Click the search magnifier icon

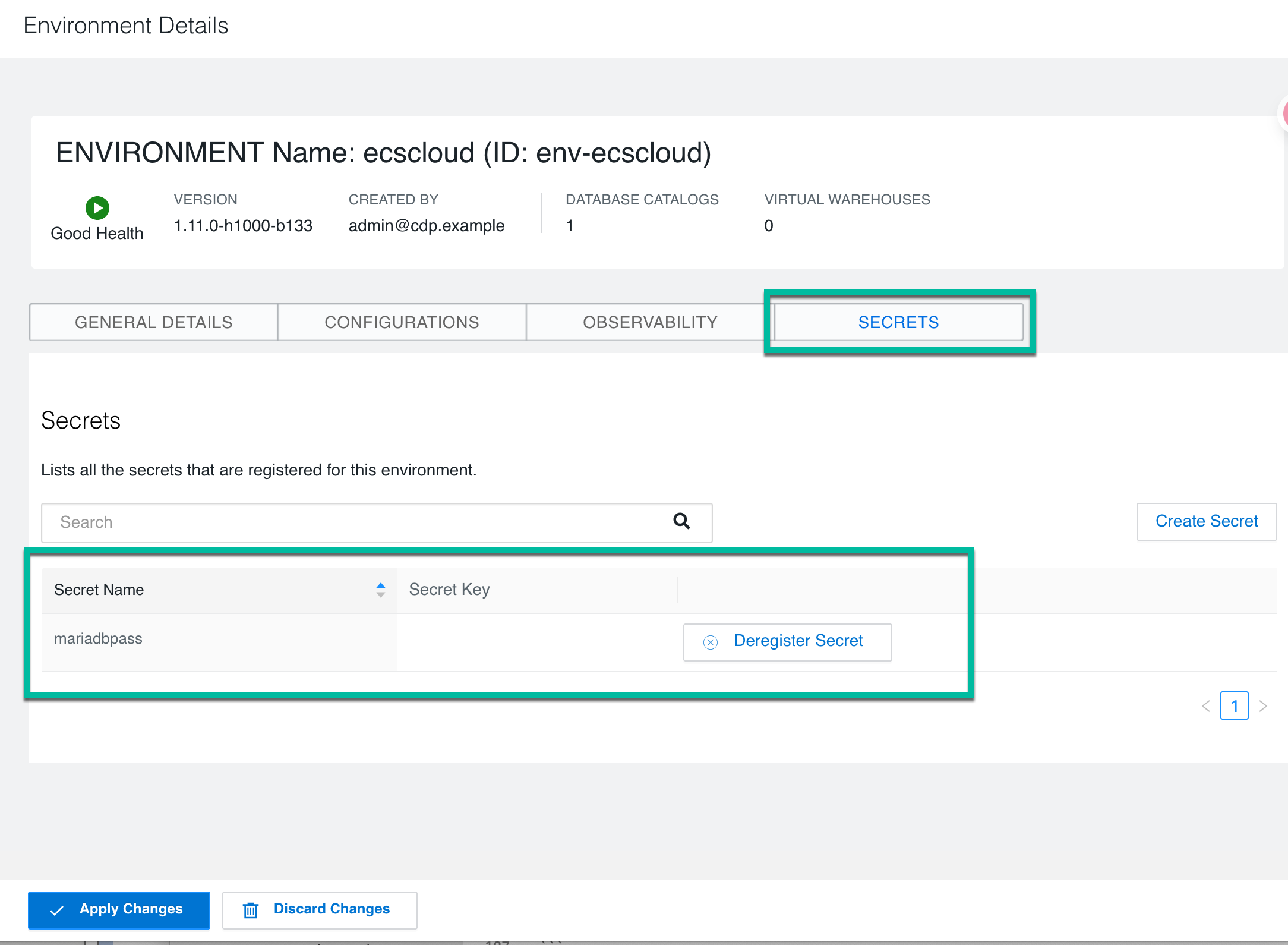681,522
